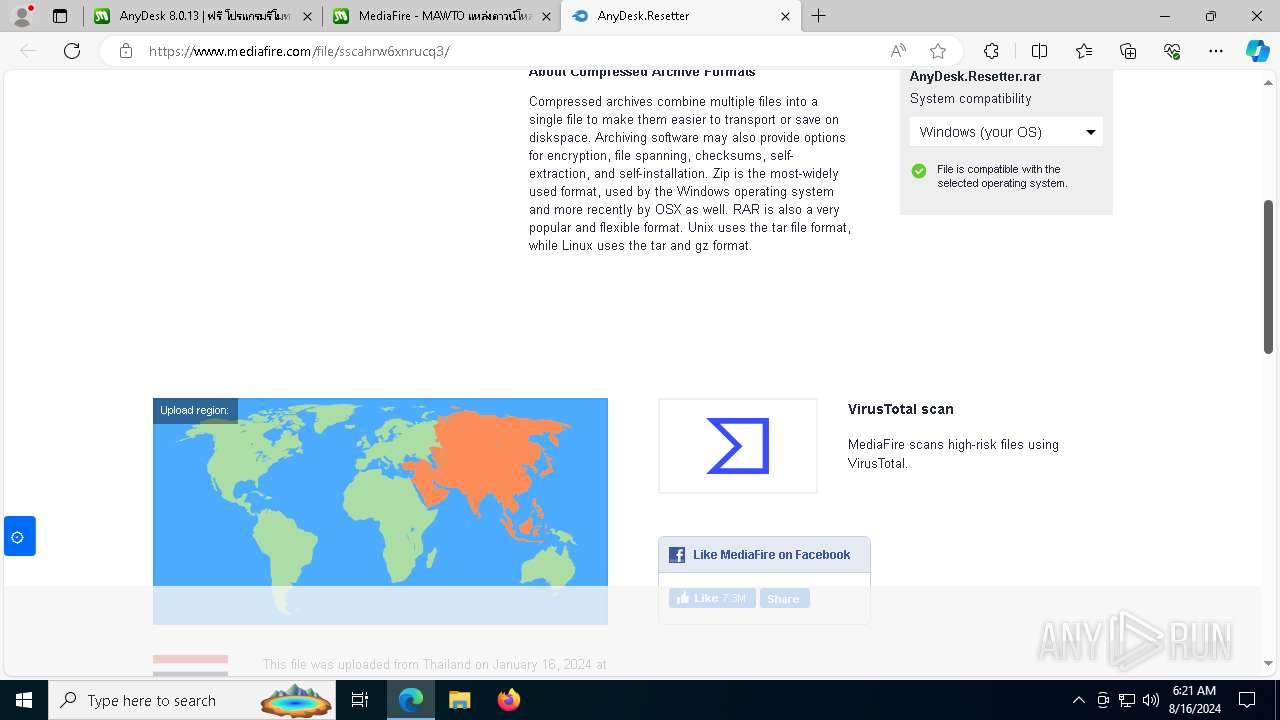The width and height of the screenshot is (1280, 720).
Task: Open the notification center
Action: (x=1247, y=700)
